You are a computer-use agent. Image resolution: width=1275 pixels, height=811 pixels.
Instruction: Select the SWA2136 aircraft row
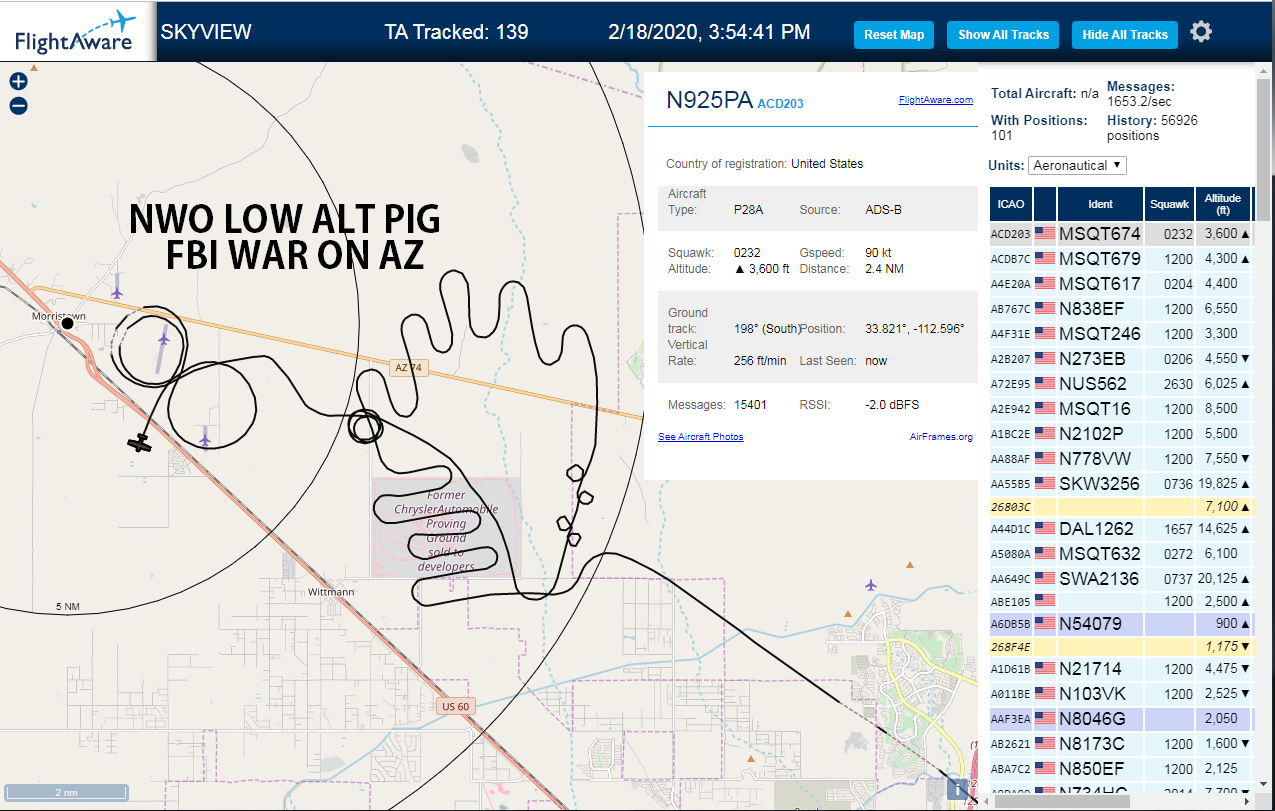[1121, 578]
